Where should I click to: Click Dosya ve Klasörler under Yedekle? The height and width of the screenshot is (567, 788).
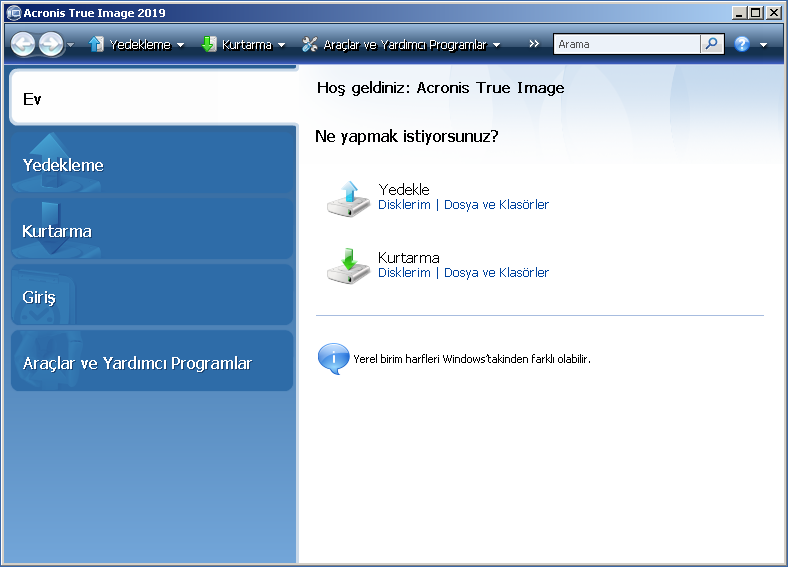pyautogui.click(x=496, y=205)
